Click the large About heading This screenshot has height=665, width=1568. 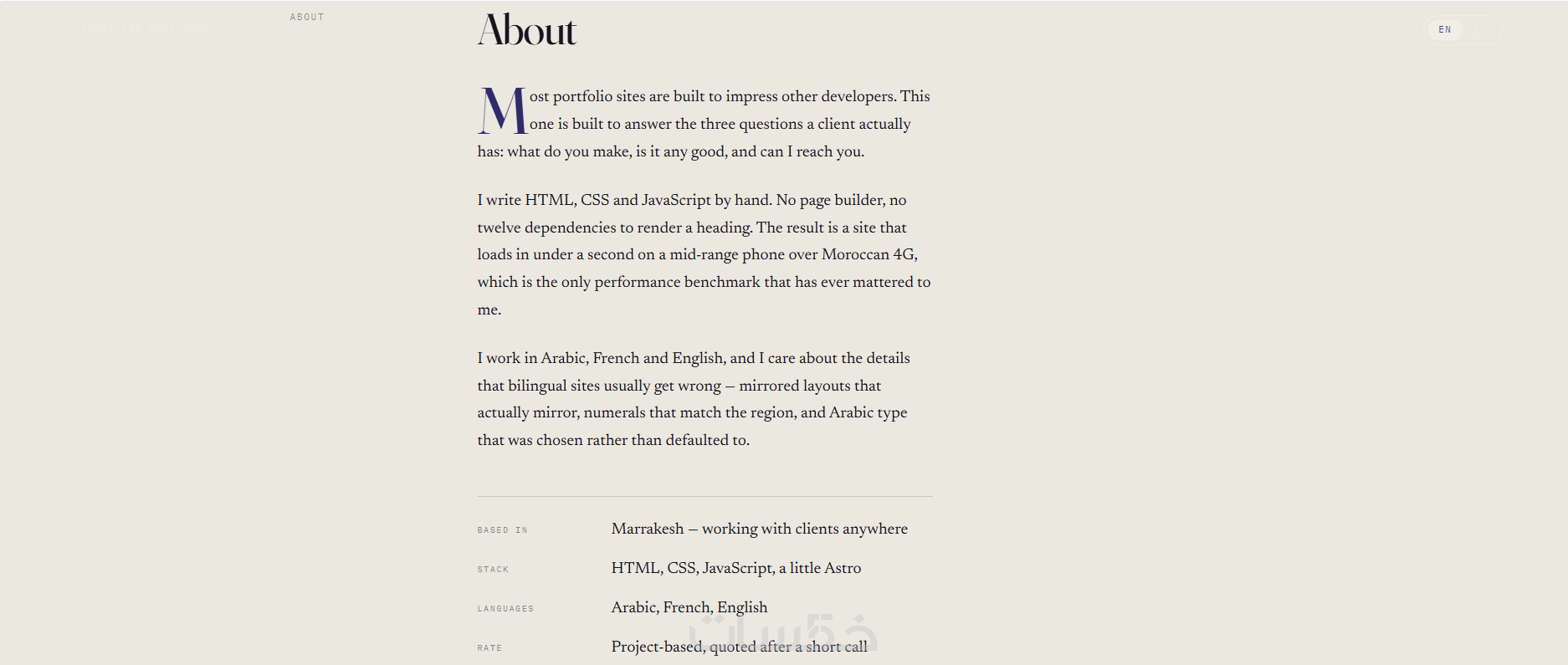(x=527, y=30)
